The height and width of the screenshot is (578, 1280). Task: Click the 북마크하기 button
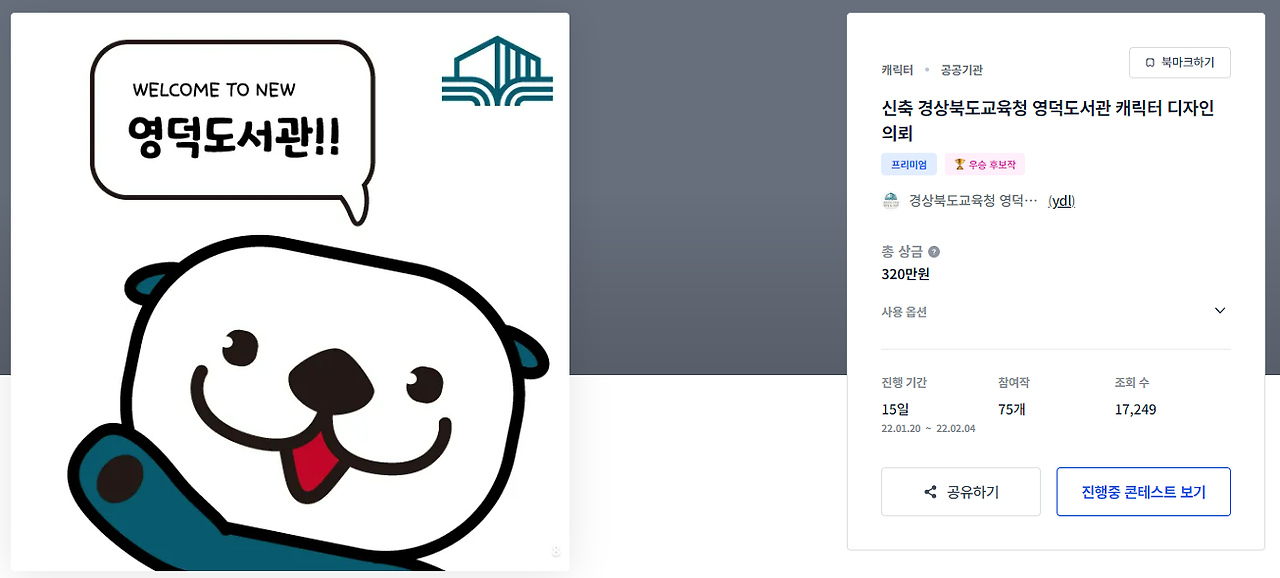point(1180,63)
